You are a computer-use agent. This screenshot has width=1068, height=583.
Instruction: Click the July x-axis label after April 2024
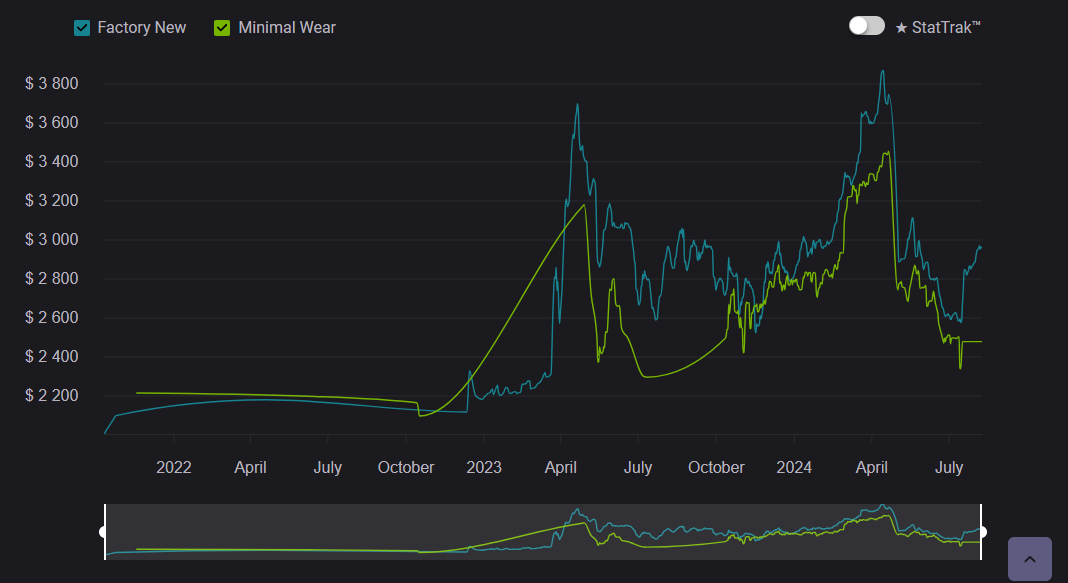click(949, 468)
